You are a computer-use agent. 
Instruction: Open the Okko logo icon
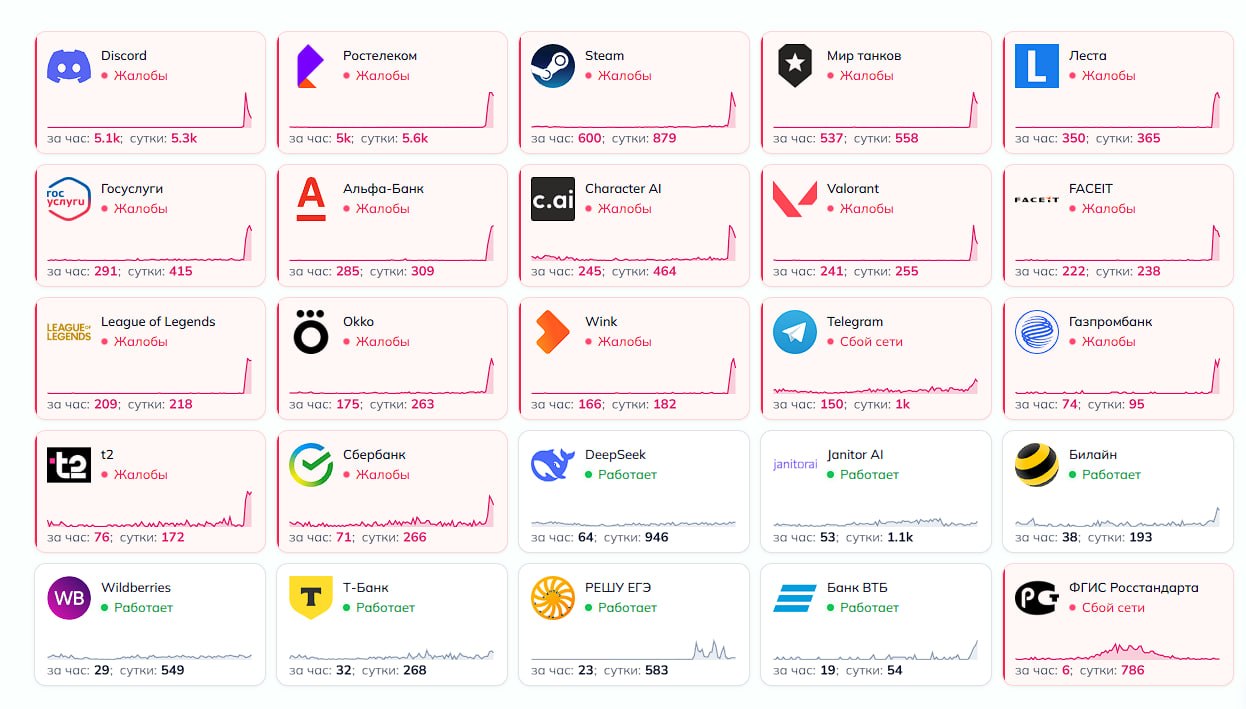pyautogui.click(x=311, y=332)
